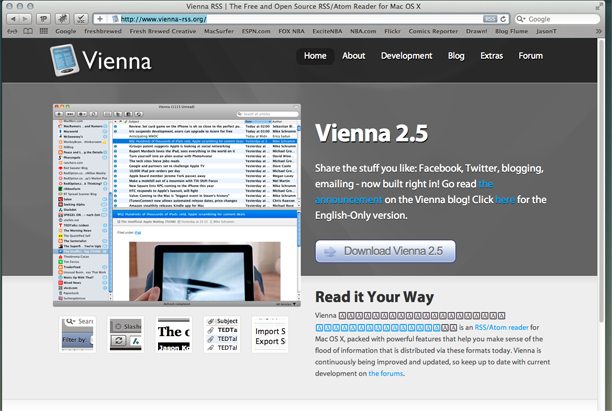The height and width of the screenshot is (411, 612).
Task: Go back with the Safari back arrow
Action: [x=13, y=19]
